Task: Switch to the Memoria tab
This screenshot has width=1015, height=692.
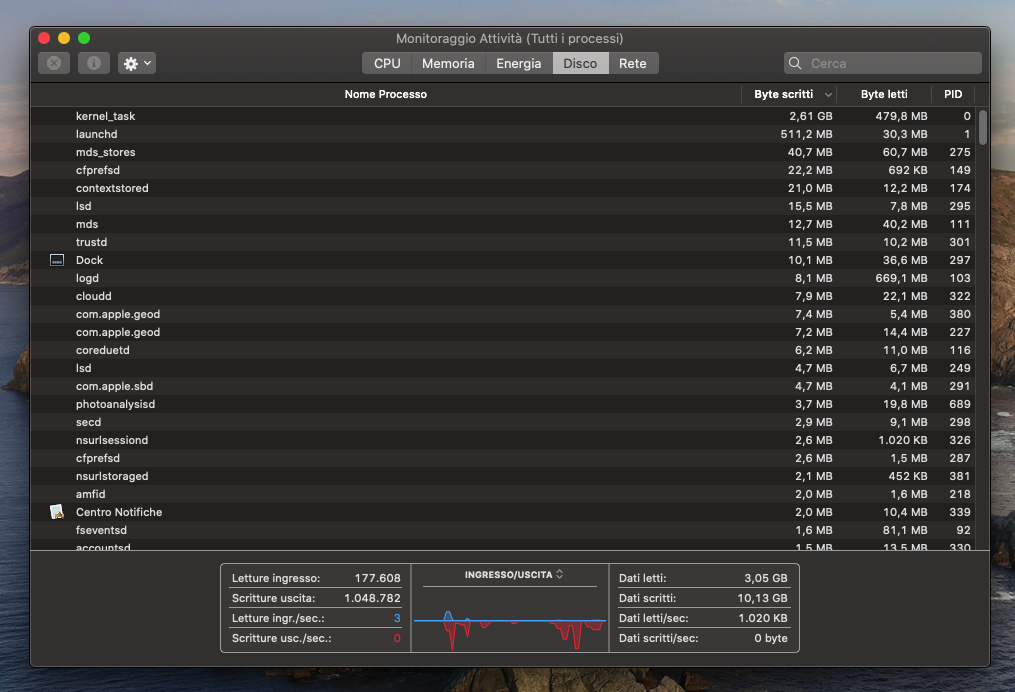Action: (448, 63)
